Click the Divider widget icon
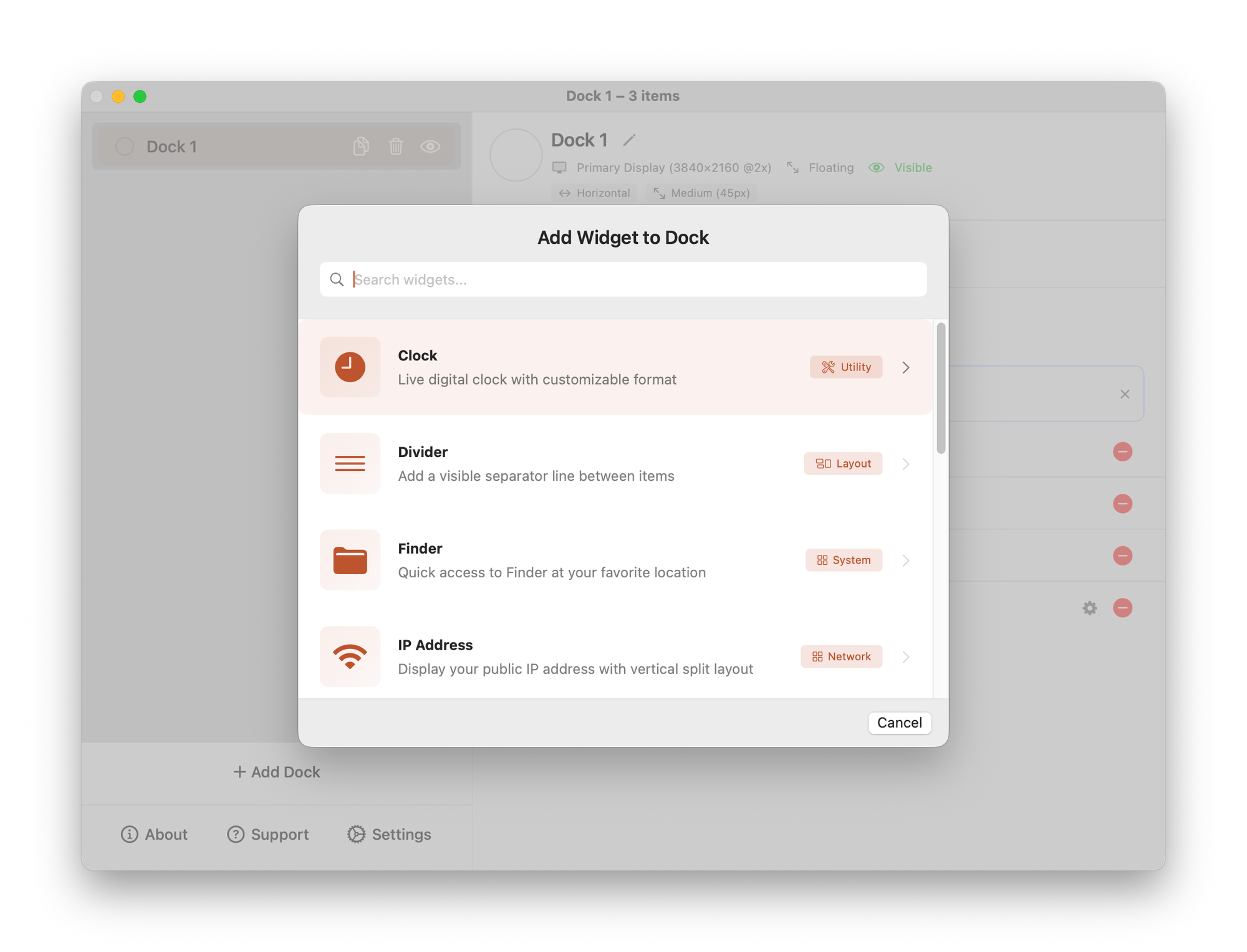Viewport: 1247px width, 952px height. point(350,464)
